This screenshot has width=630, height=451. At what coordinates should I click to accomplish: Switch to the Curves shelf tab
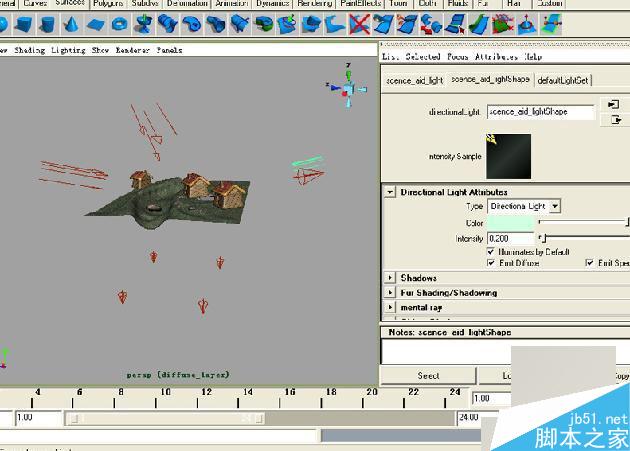click(35, 4)
